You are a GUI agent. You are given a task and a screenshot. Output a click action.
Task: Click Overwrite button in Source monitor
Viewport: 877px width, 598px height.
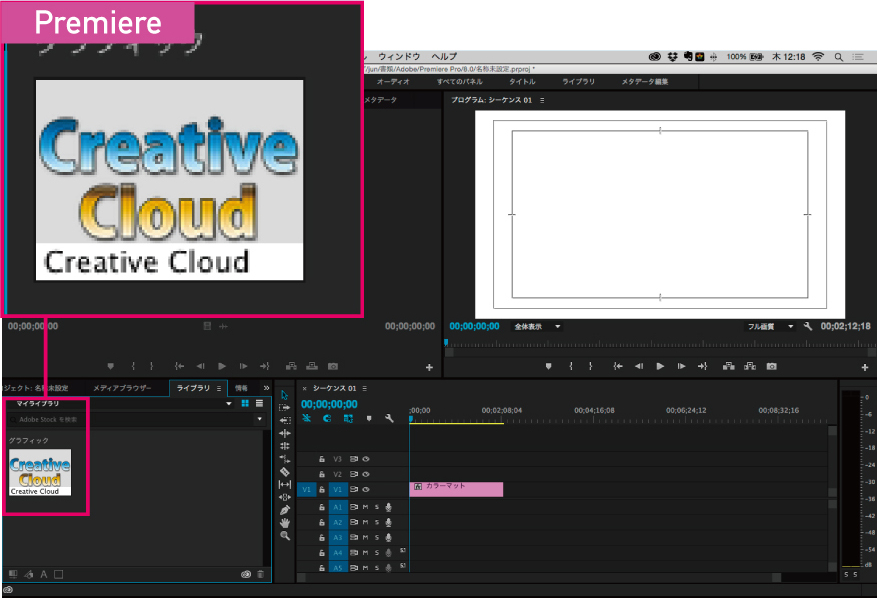pyautogui.click(x=312, y=366)
